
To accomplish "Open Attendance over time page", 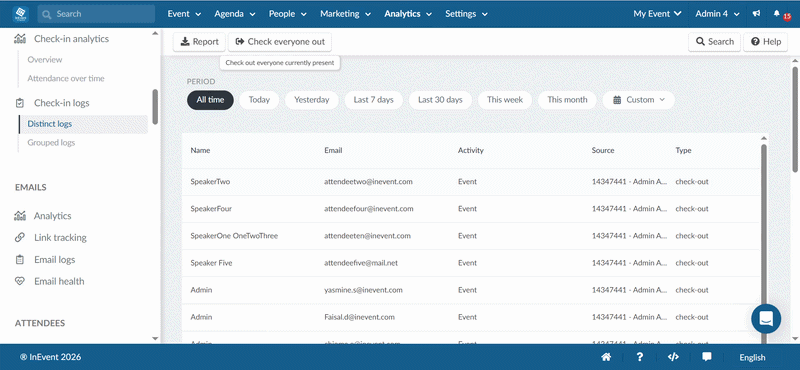I will [66, 79].
